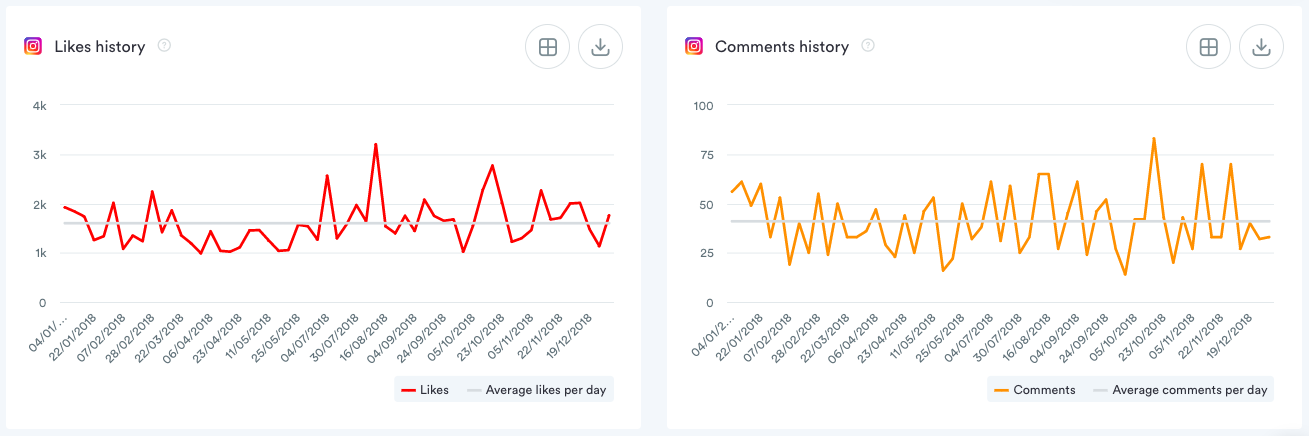This screenshot has width=1309, height=436.
Task: Click the Instagram icon beside Comments history
Action: click(694, 46)
